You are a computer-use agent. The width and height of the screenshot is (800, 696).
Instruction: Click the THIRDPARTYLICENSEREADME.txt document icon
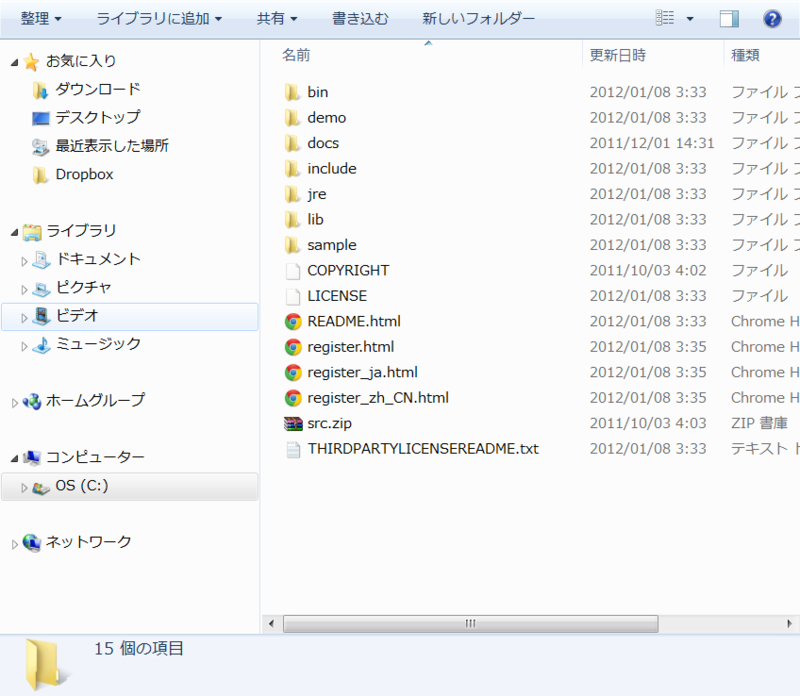(293, 450)
